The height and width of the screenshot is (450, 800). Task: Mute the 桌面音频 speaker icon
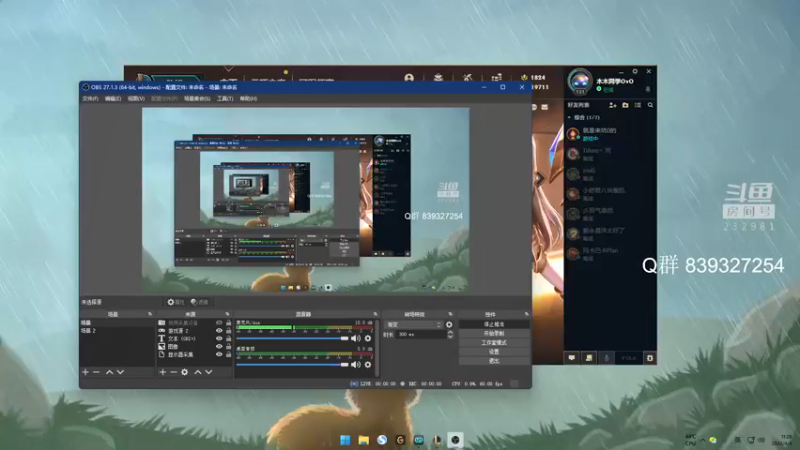[x=356, y=364]
